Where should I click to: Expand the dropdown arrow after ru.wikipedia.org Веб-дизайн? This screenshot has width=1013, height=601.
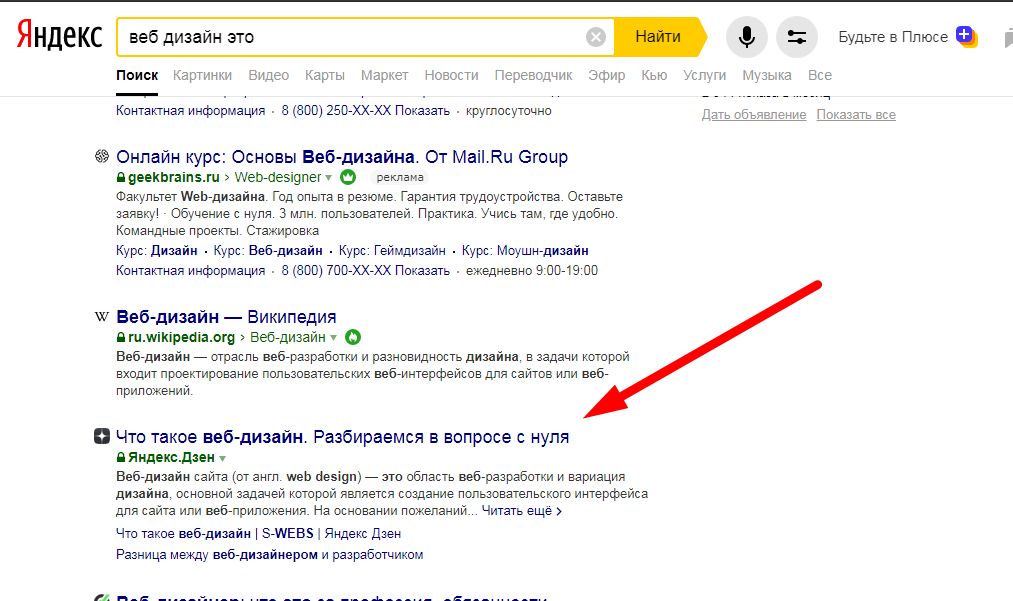tap(333, 338)
